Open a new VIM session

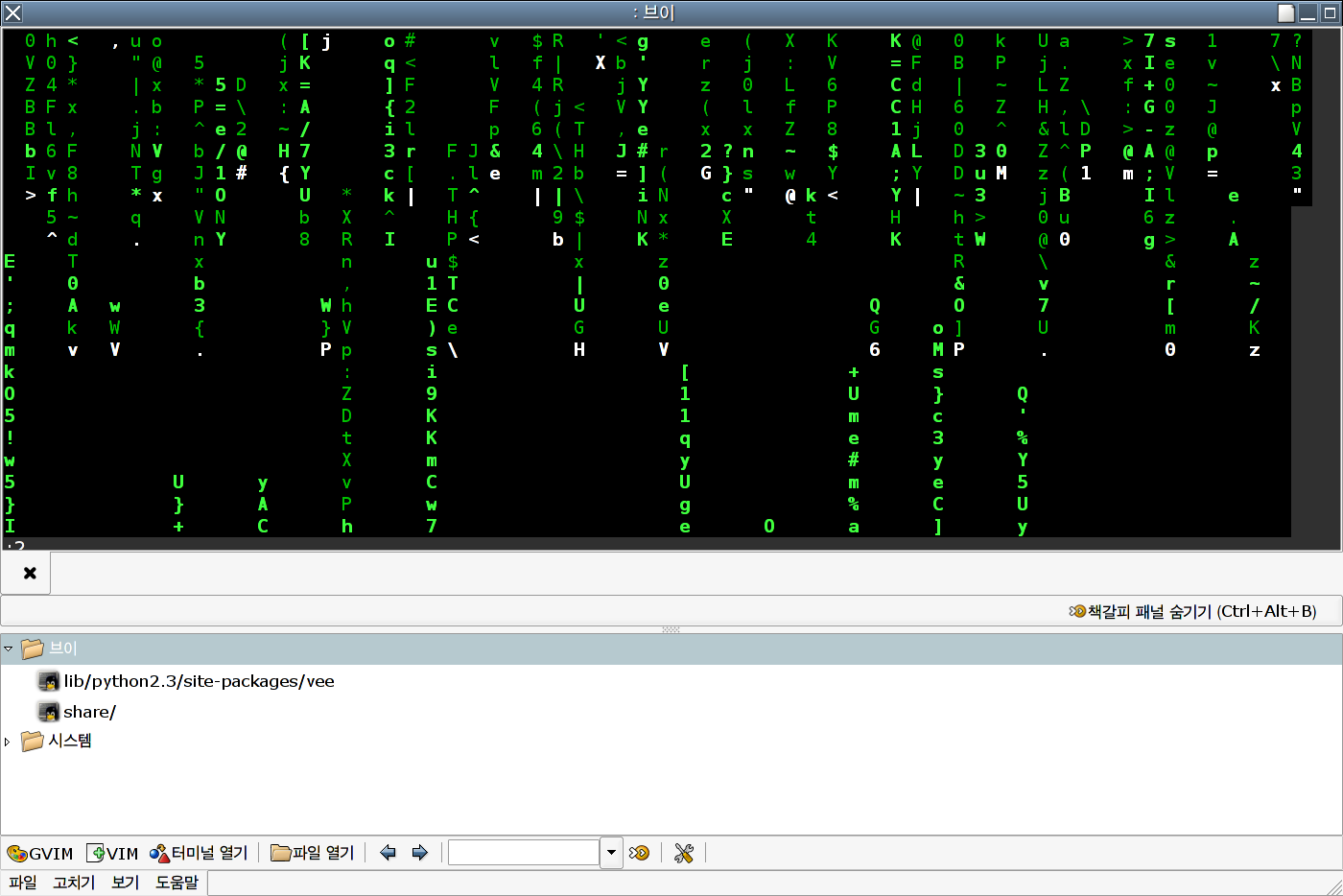point(112,853)
